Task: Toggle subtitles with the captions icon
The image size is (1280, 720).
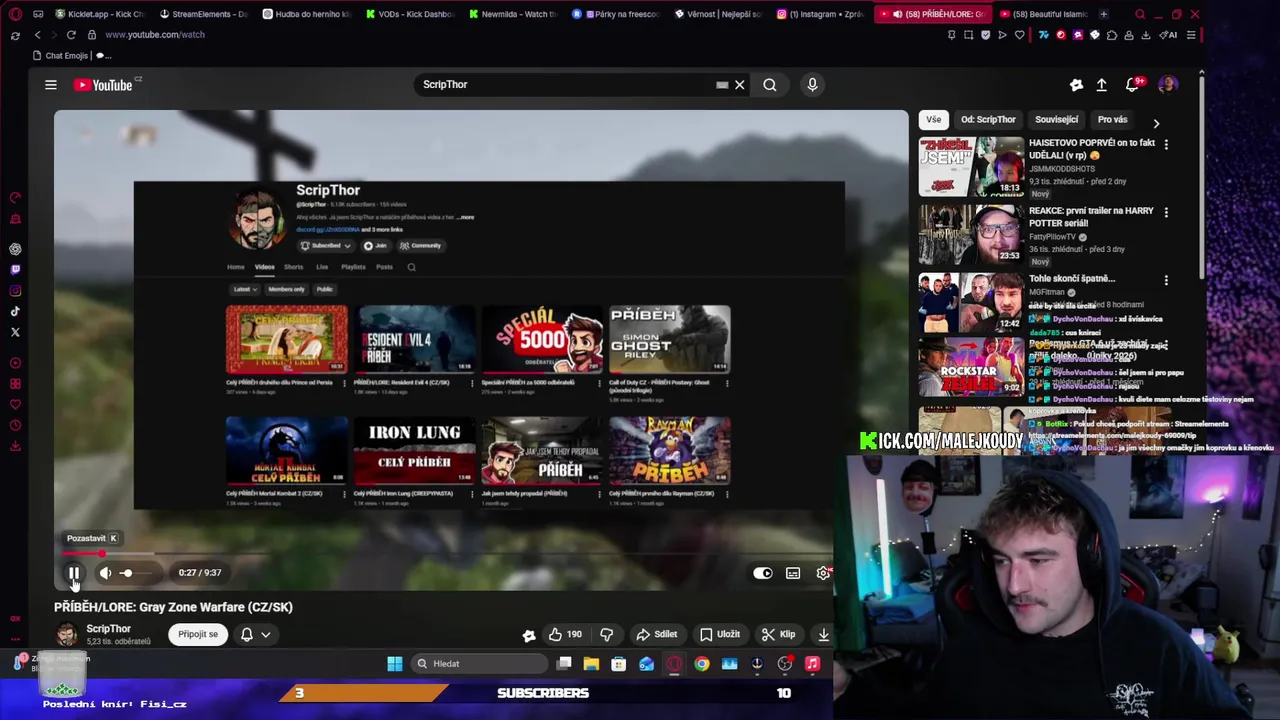Action: pyautogui.click(x=793, y=573)
